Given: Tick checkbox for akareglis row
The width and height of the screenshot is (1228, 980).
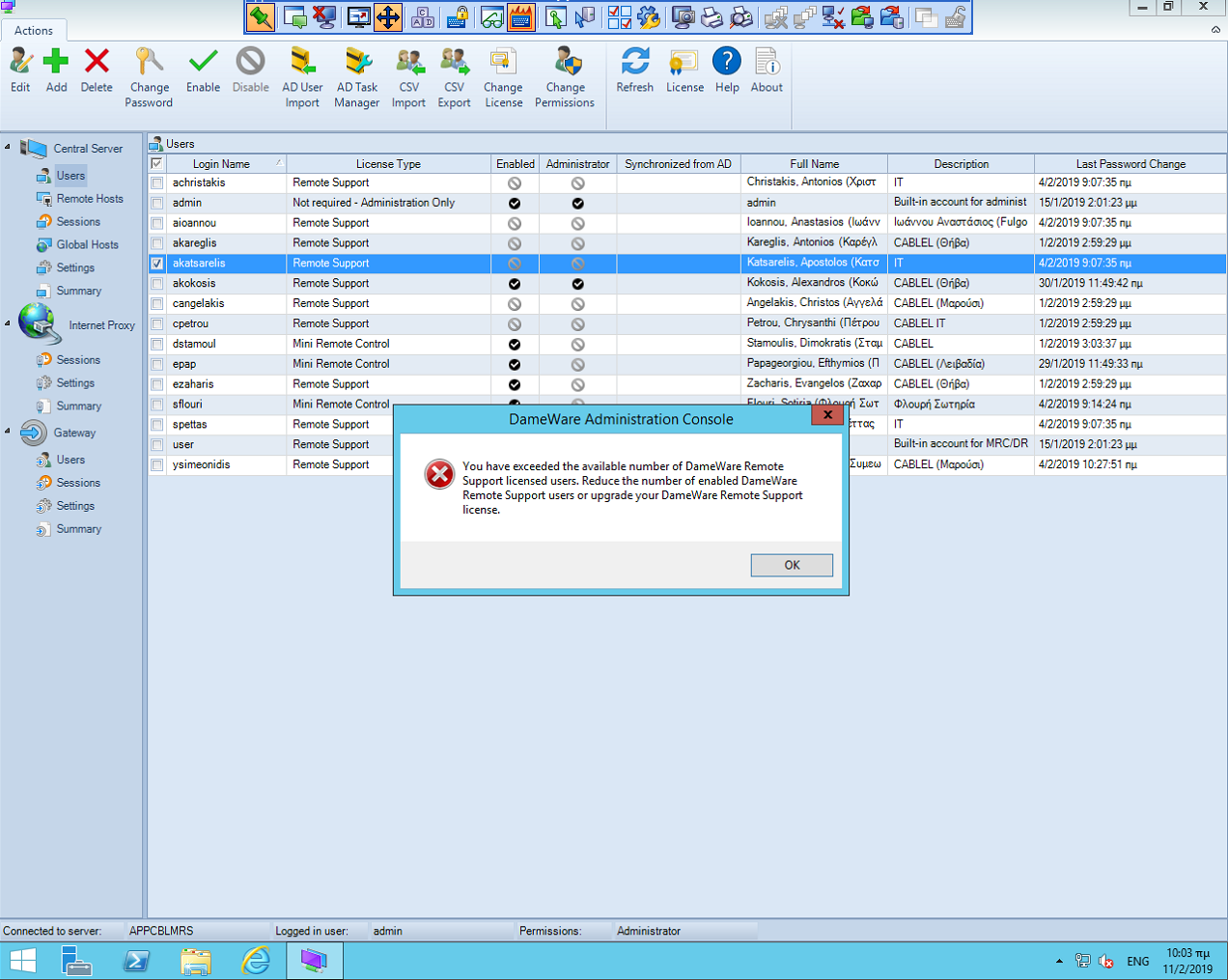Looking at the screenshot, I should (x=156, y=243).
